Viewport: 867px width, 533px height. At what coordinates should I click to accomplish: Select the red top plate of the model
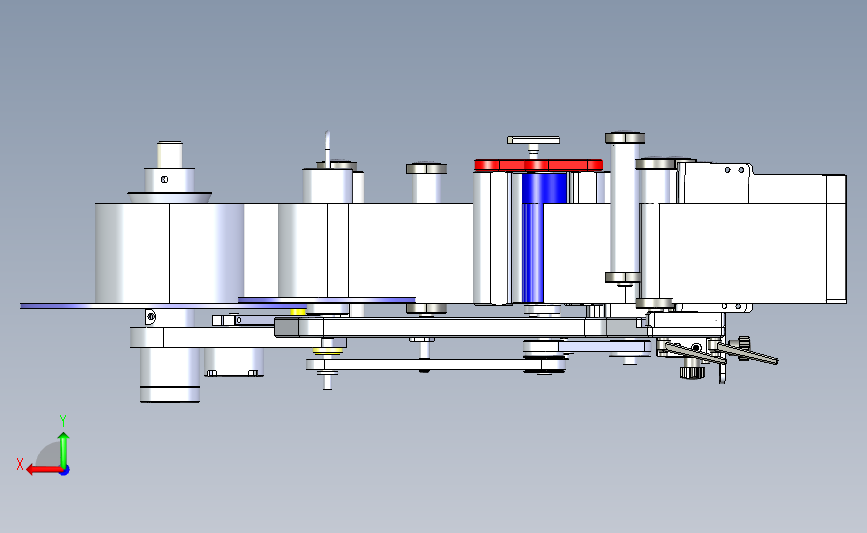tap(539, 165)
